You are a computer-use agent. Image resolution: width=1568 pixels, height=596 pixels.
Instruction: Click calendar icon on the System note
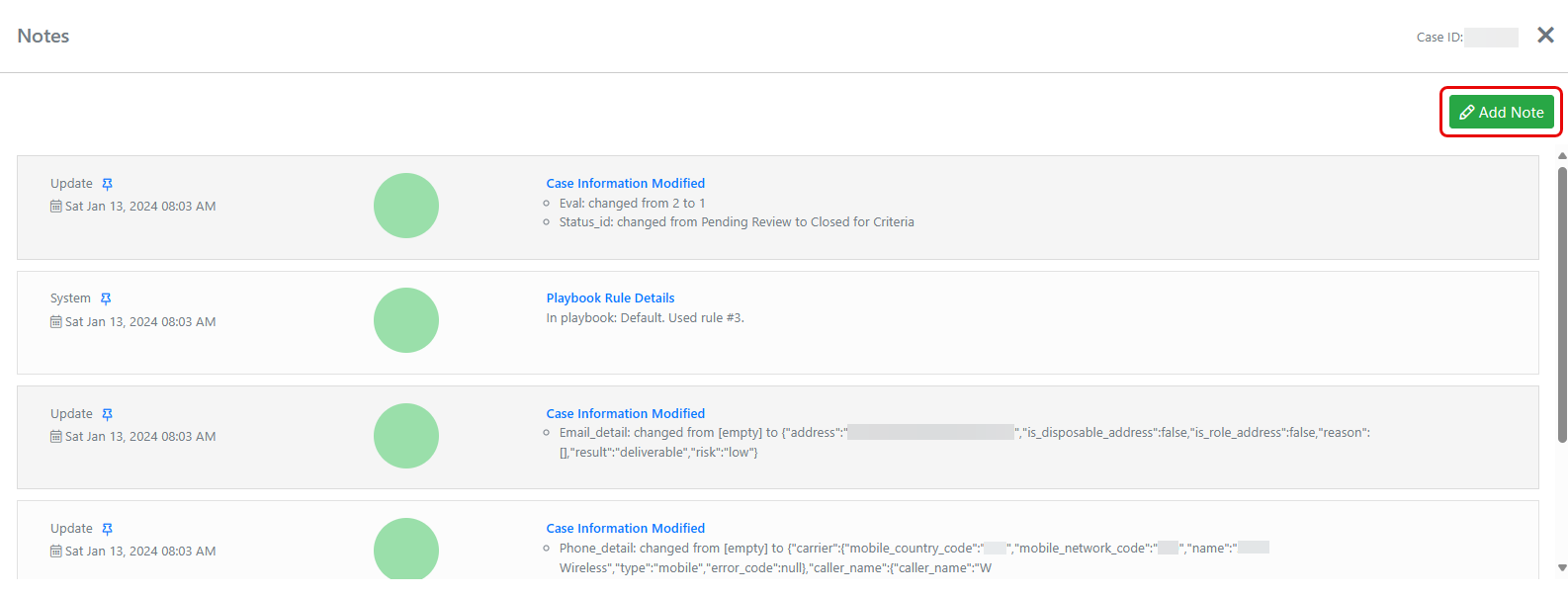(56, 322)
